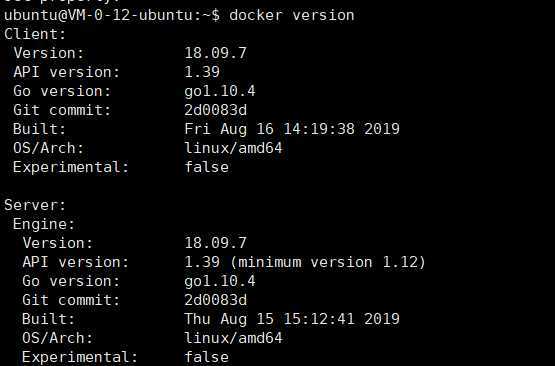Click the 'Server:' section heading
The image size is (555, 366).
[x=35, y=205]
